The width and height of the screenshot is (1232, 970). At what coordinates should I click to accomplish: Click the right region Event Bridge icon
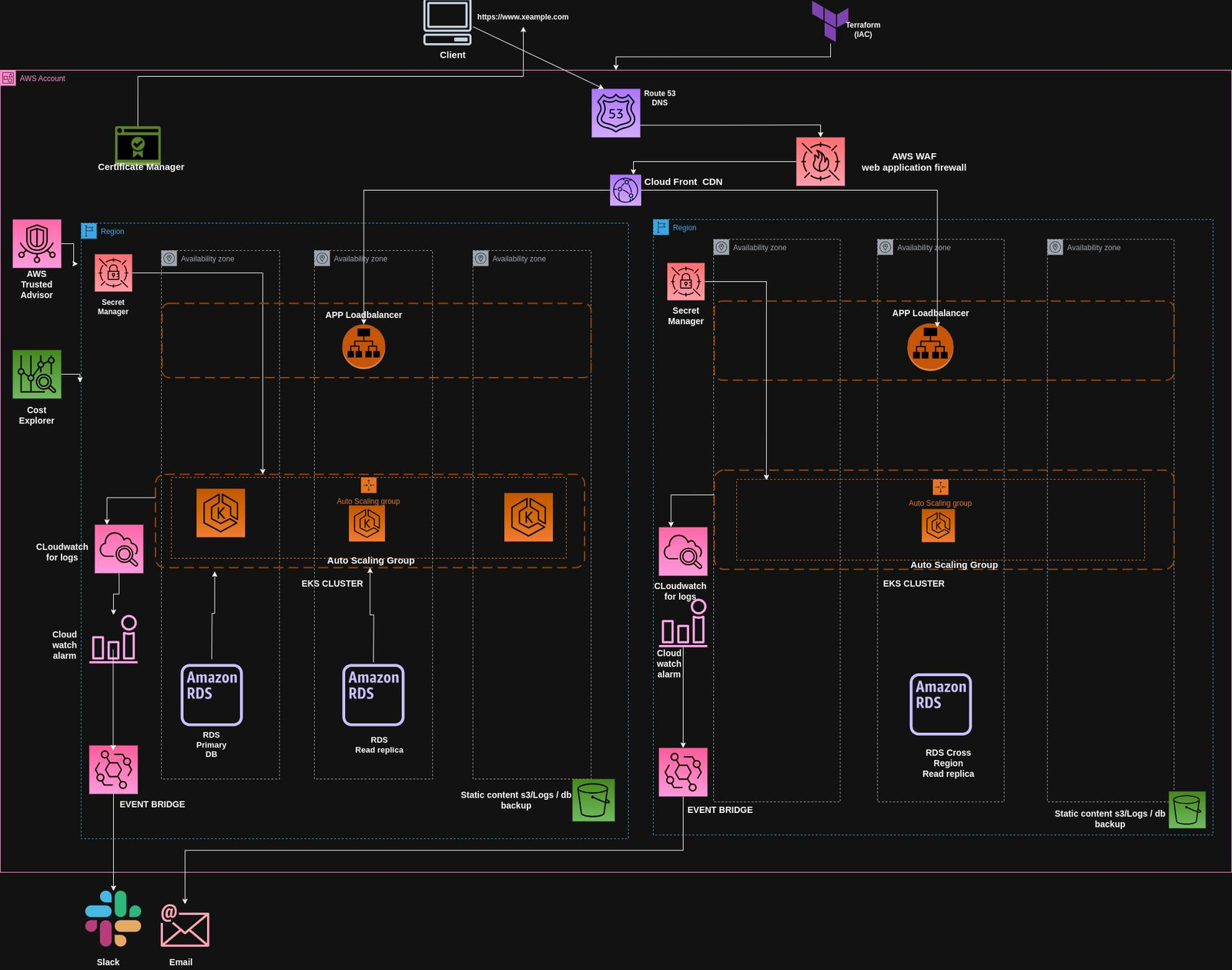[683, 772]
